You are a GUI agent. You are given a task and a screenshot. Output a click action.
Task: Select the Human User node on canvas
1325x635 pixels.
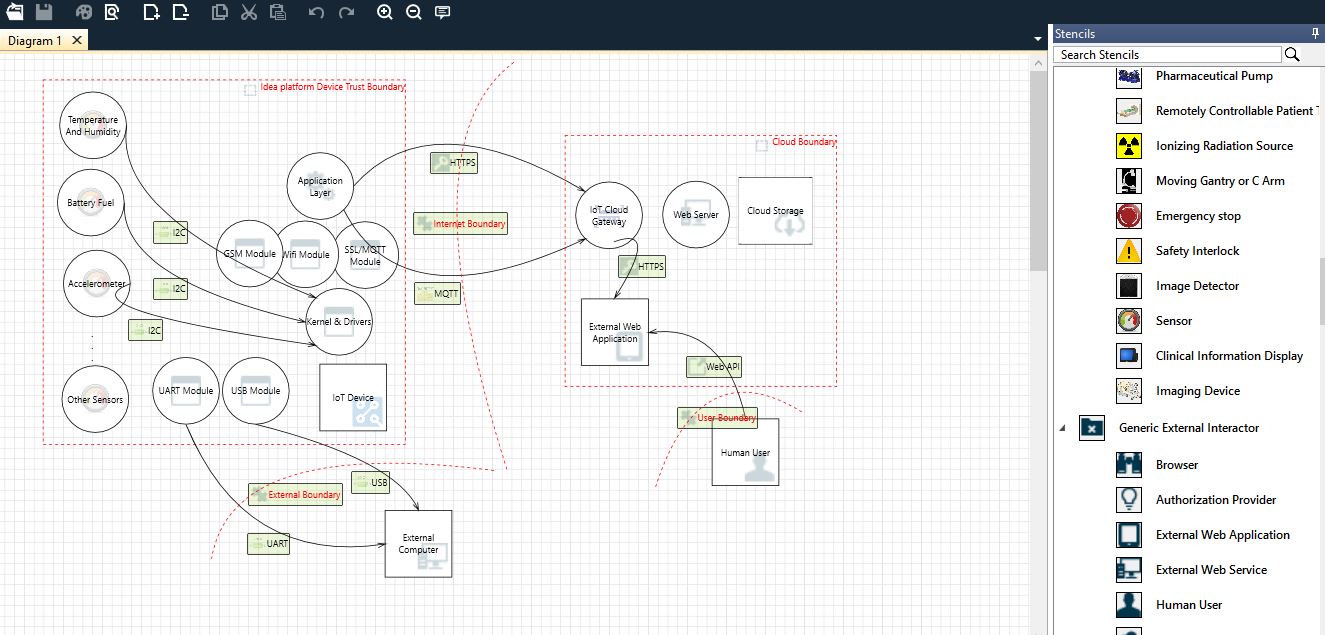(x=745, y=452)
